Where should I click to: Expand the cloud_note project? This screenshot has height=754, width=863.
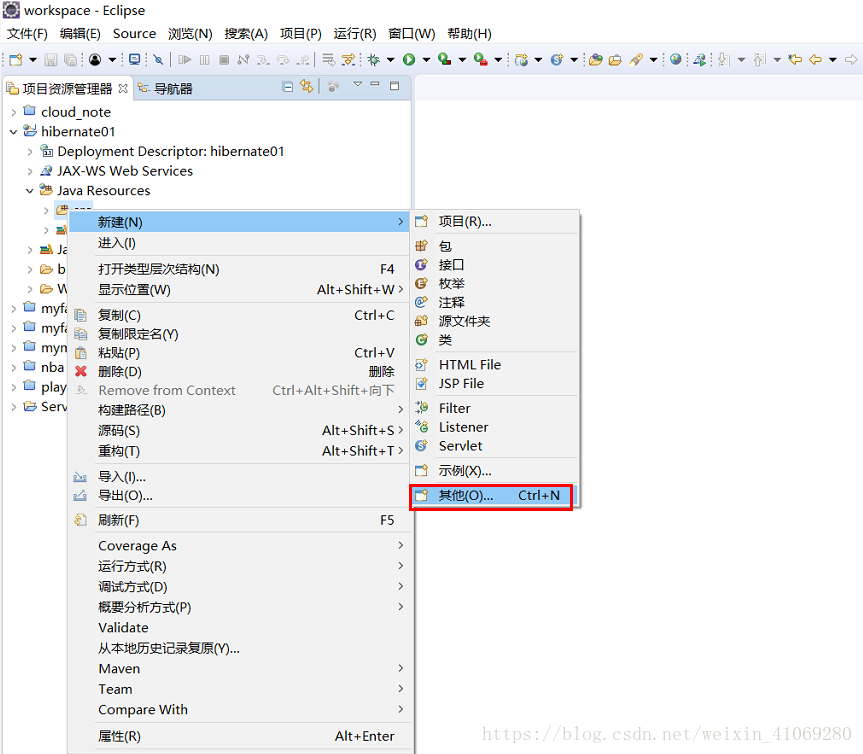pyautogui.click(x=13, y=112)
